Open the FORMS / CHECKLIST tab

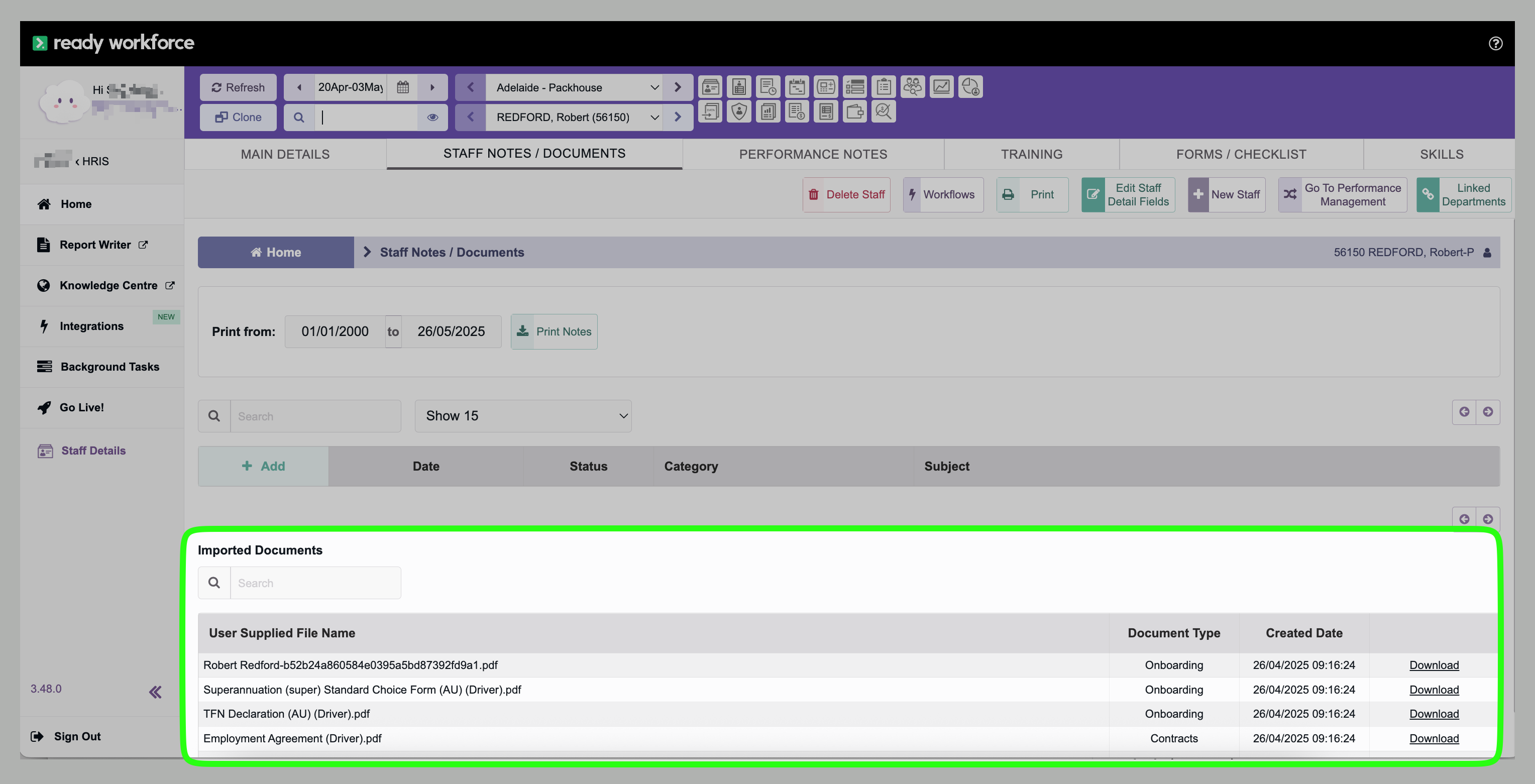point(1241,154)
